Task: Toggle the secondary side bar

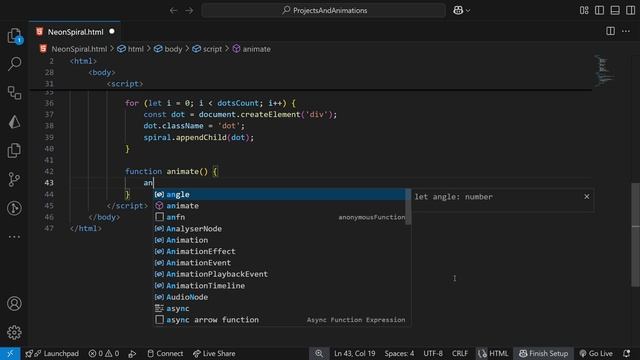Action: click(x=630, y=11)
